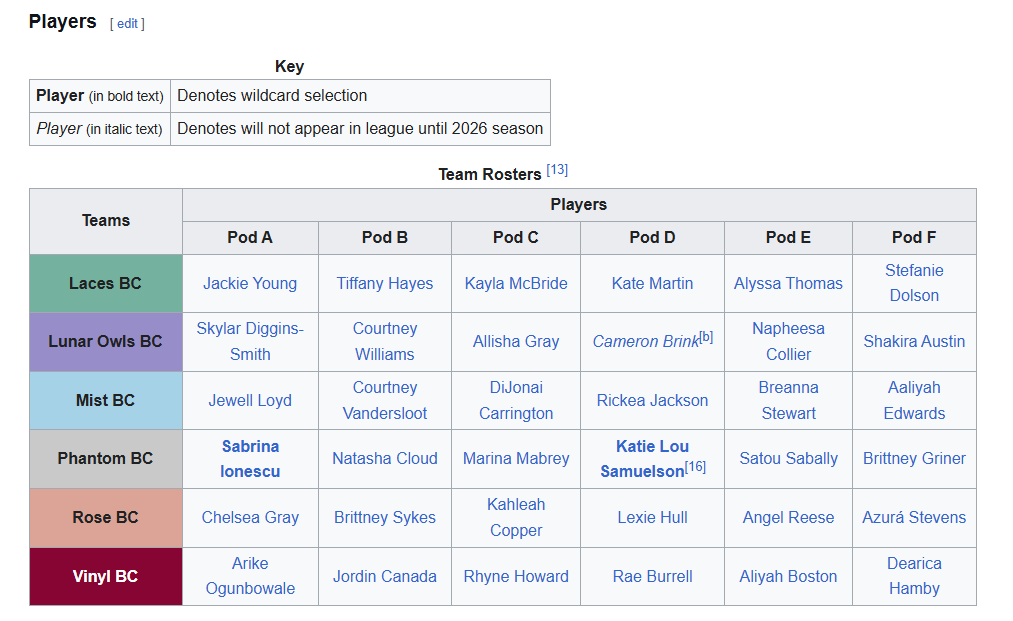This screenshot has height=621, width=1013.
Task: Click the Angel Reese link
Action: [x=788, y=517]
